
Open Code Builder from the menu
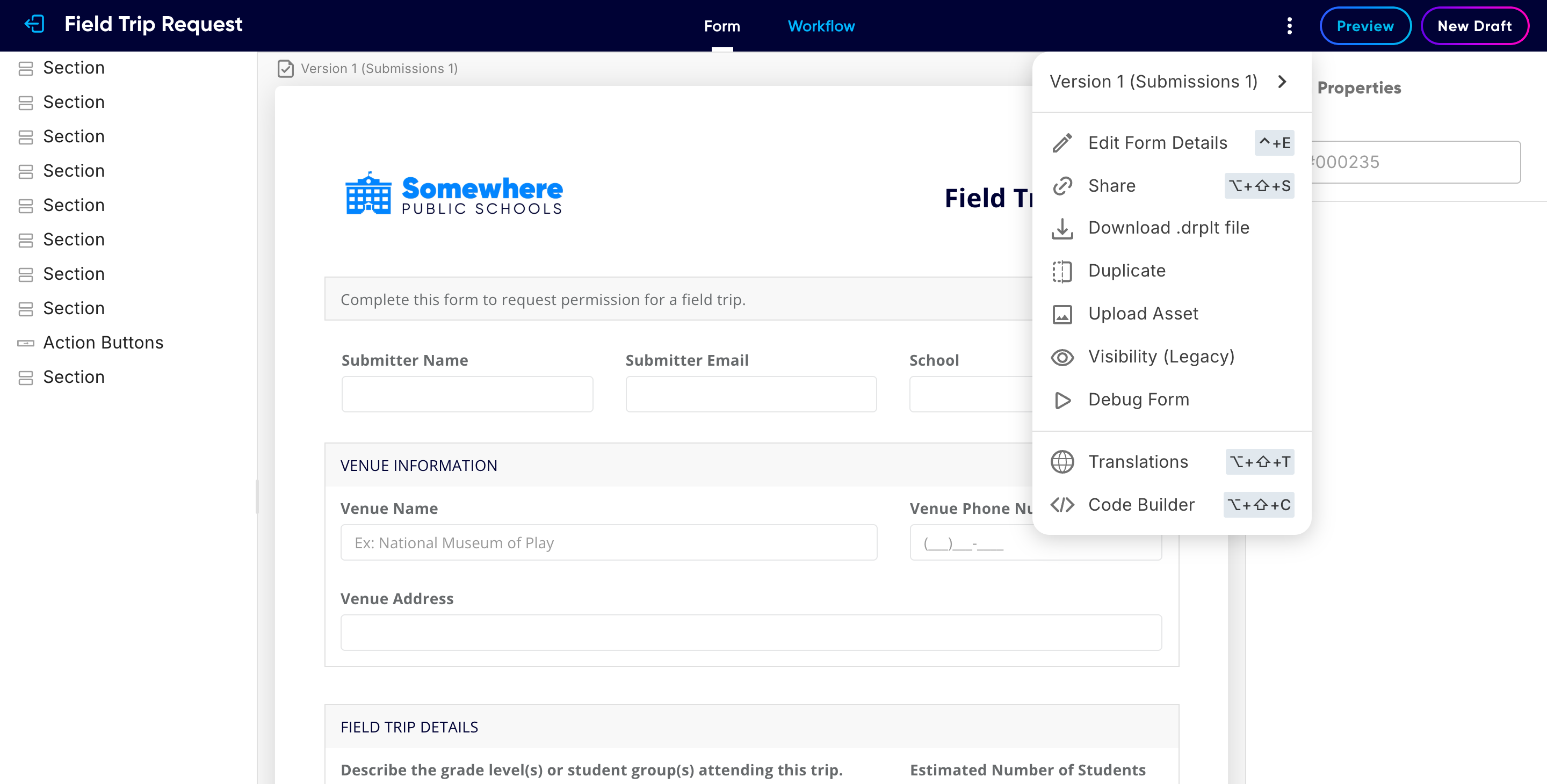pyautogui.click(x=1171, y=505)
